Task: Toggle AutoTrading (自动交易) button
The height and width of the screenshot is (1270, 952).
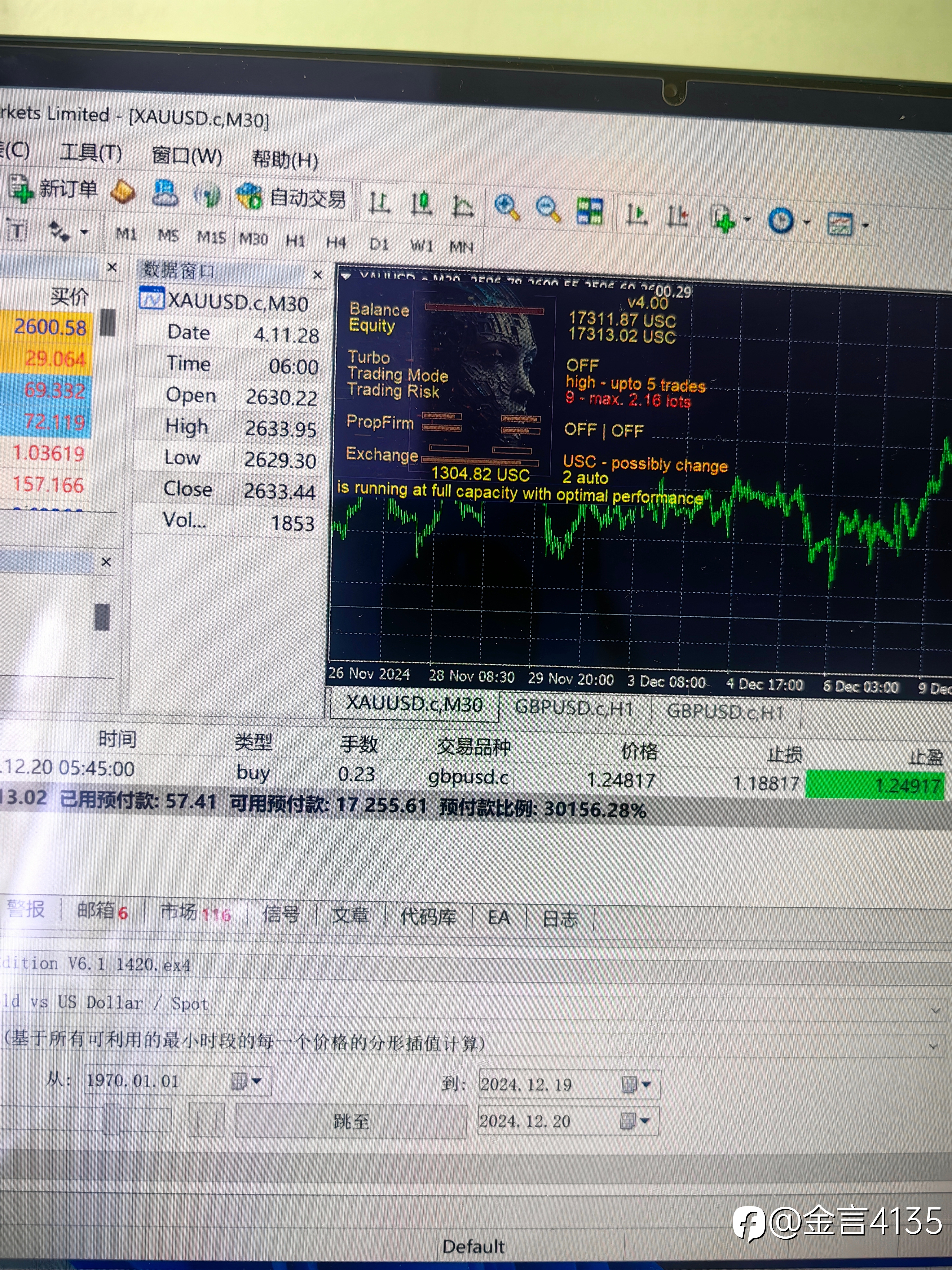Action: point(292,198)
